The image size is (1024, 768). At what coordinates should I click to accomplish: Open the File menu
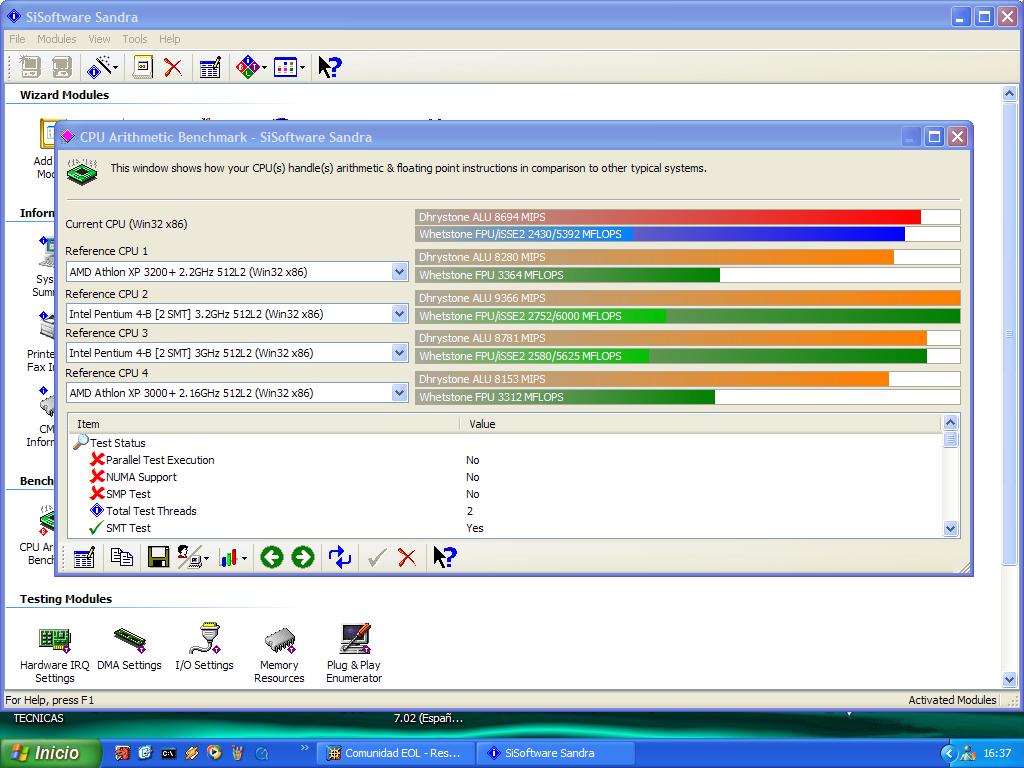tap(17, 39)
